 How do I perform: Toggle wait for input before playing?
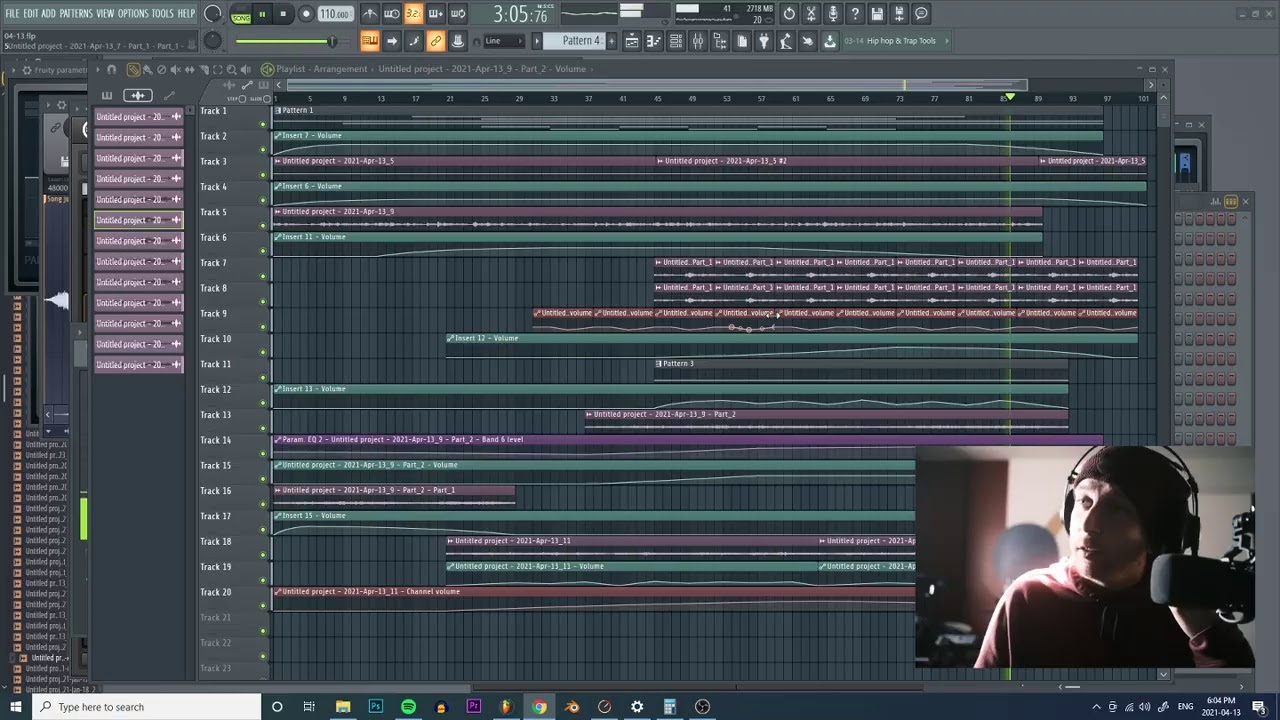coord(392,14)
